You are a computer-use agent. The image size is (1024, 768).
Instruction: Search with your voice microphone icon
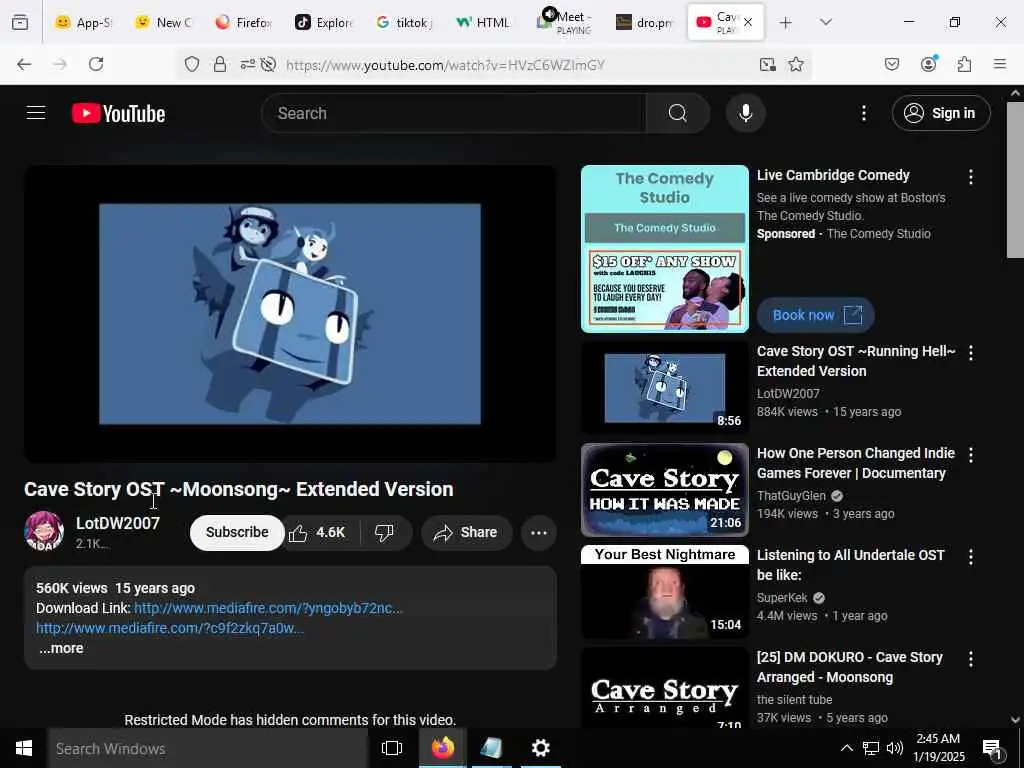coord(745,113)
